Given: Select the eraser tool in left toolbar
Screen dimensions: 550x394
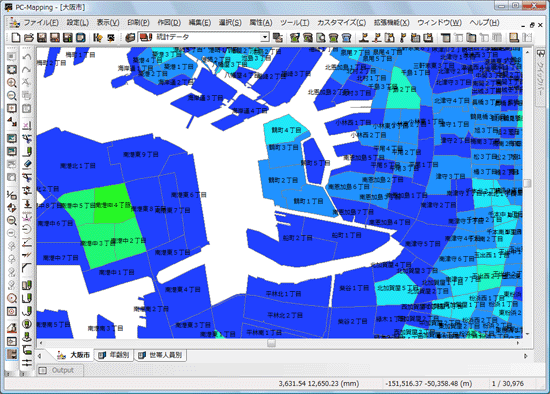Looking at the screenshot, I should click(x=27, y=164).
